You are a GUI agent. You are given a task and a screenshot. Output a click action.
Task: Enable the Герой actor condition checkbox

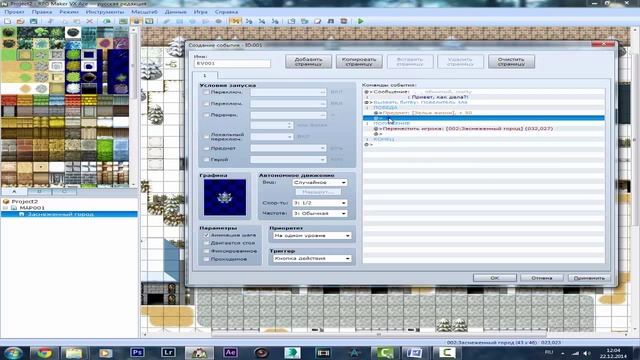point(206,160)
